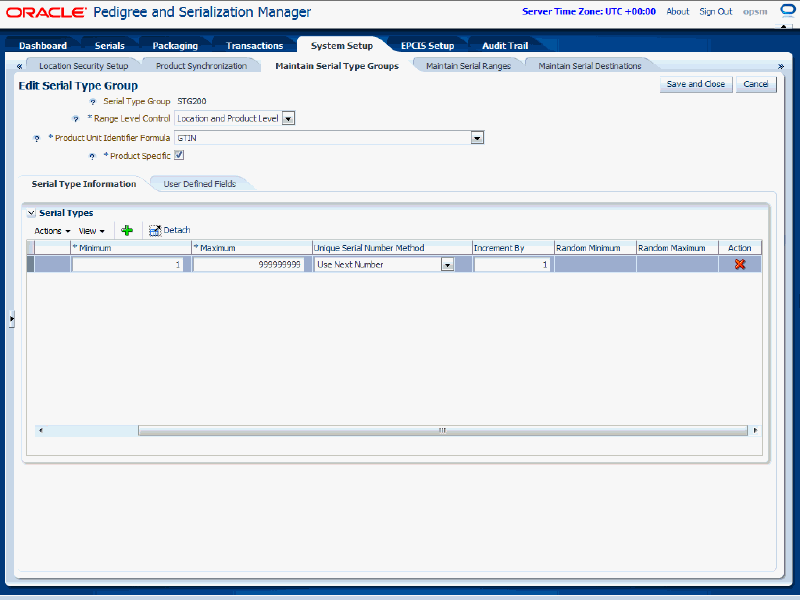The image size is (800, 600).
Task: Open the Actions menu dropdown
Action: 52,231
